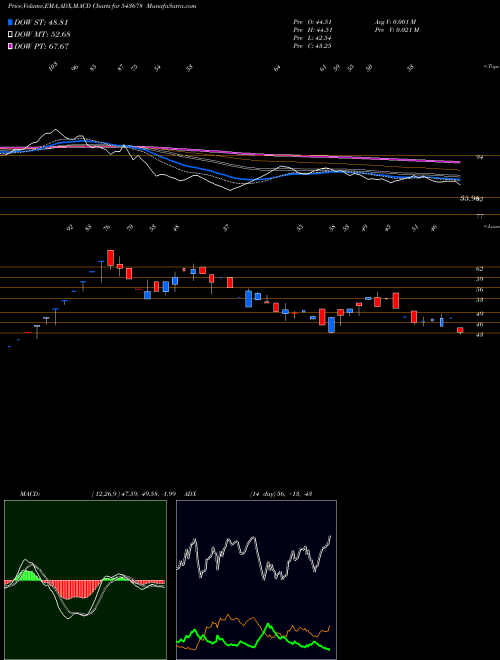Image resolution: width=500 pixels, height=660 pixels.
Task: Select the 'DOW MT: 52.68' legend text
Action: coord(42,35)
